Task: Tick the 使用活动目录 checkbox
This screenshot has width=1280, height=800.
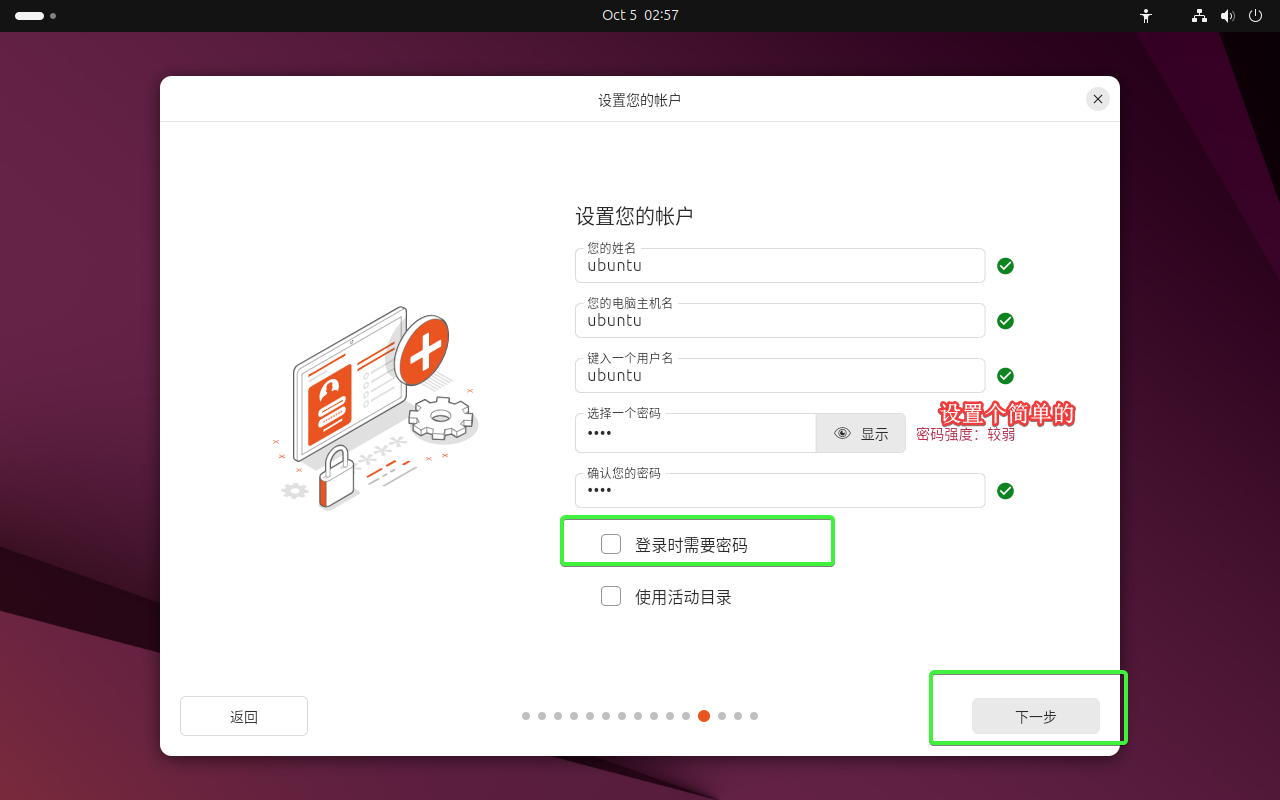Action: point(611,596)
